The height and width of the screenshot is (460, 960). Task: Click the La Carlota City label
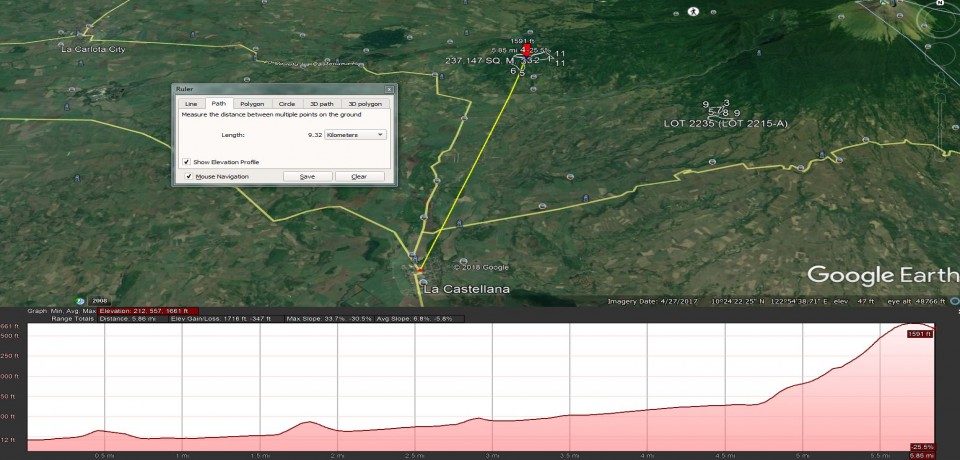point(93,48)
